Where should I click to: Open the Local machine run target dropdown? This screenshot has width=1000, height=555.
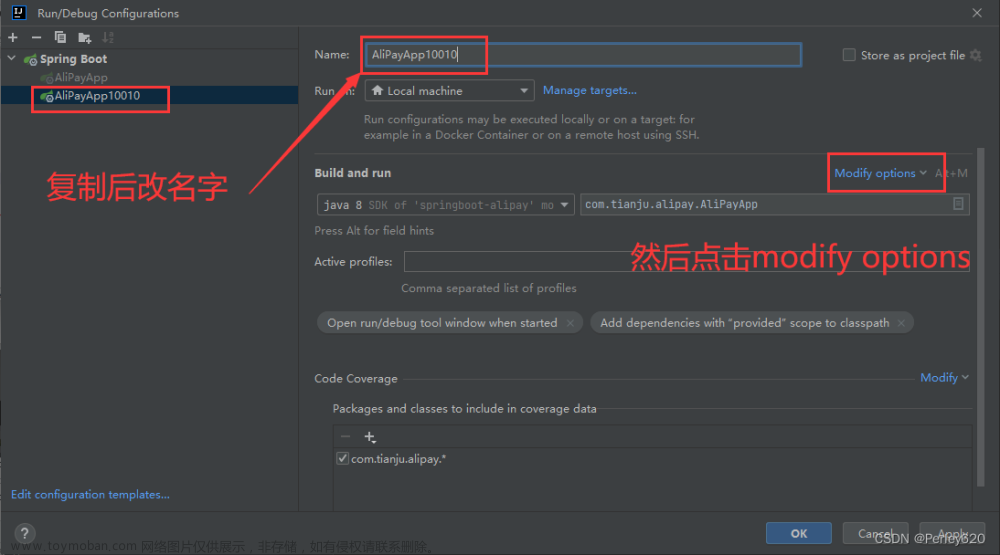click(x=449, y=91)
